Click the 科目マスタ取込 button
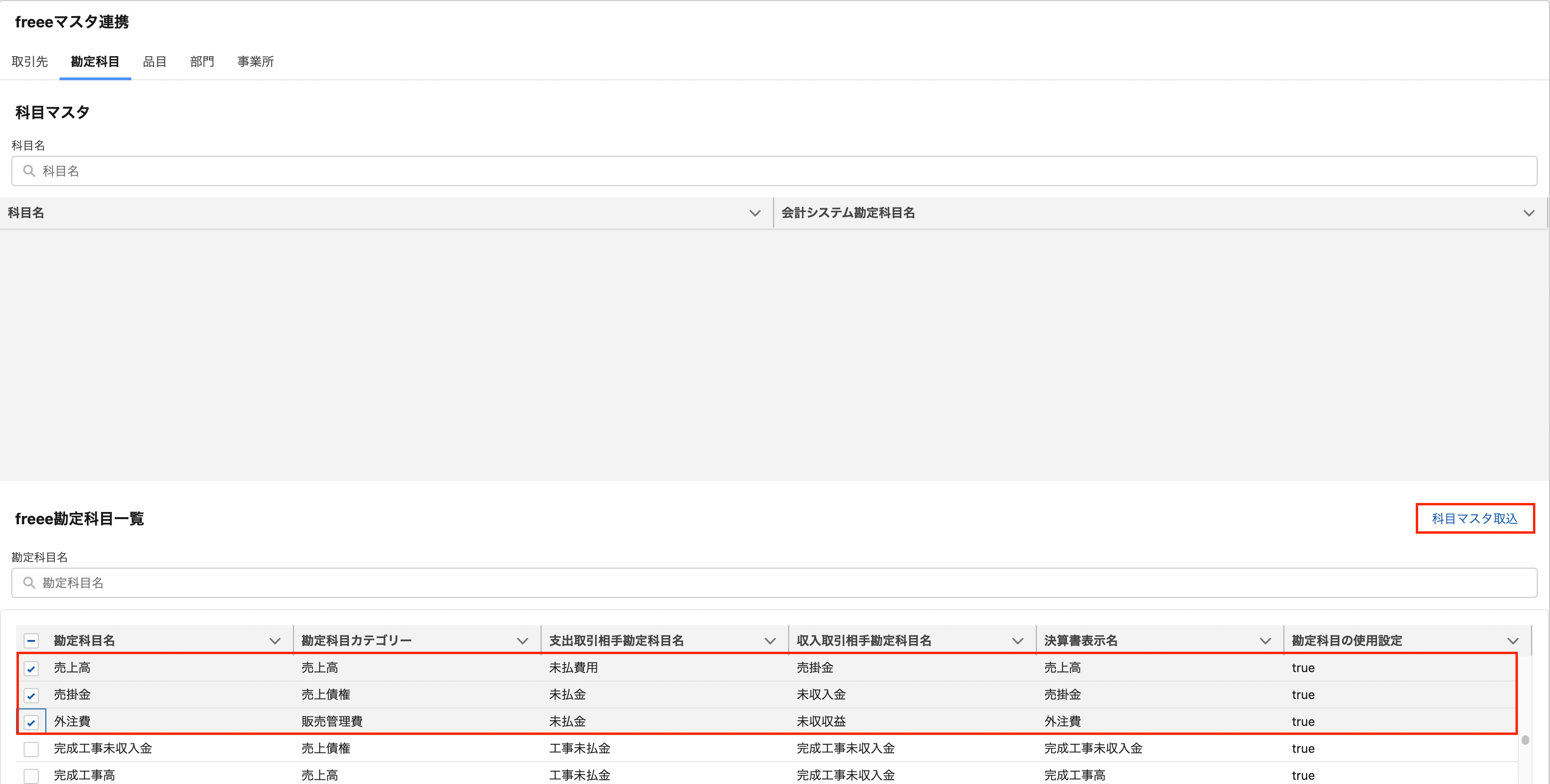The height and width of the screenshot is (784, 1550). pyautogui.click(x=1474, y=518)
